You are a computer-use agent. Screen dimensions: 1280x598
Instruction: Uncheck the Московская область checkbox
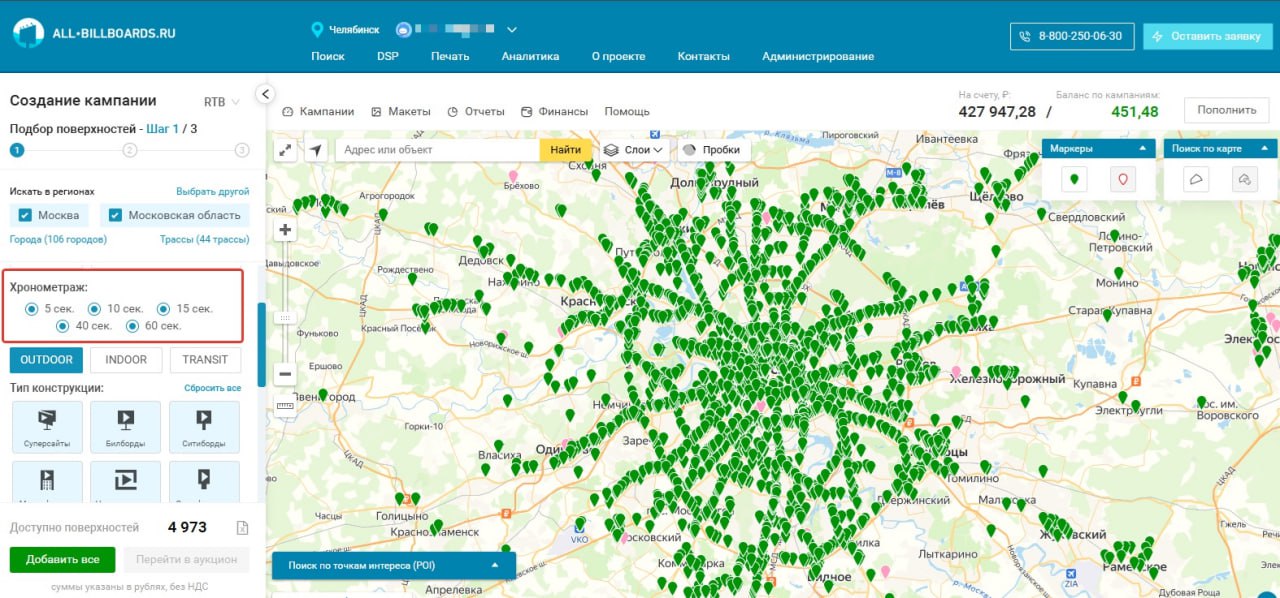click(116, 215)
